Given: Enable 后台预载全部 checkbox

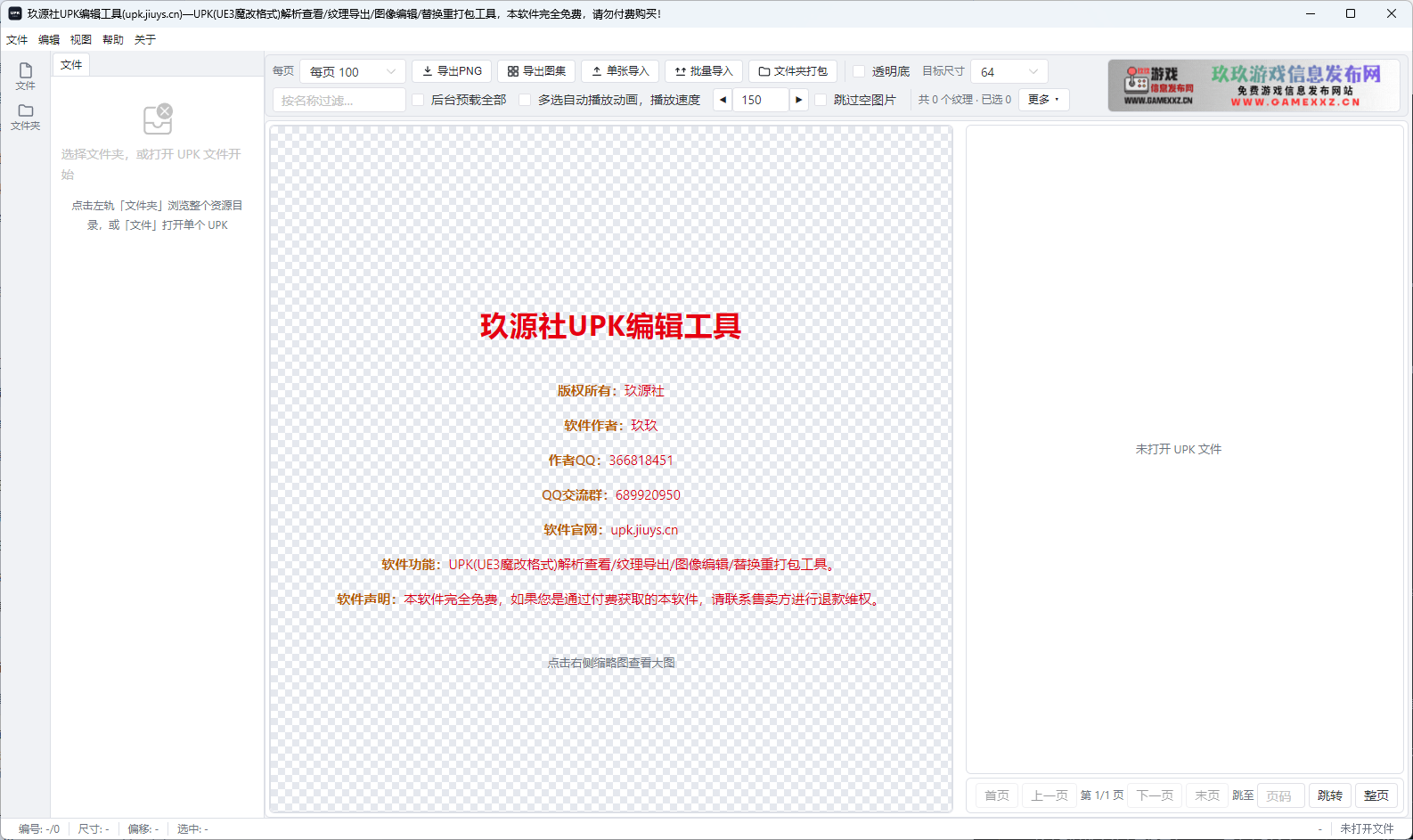Looking at the screenshot, I should (418, 100).
